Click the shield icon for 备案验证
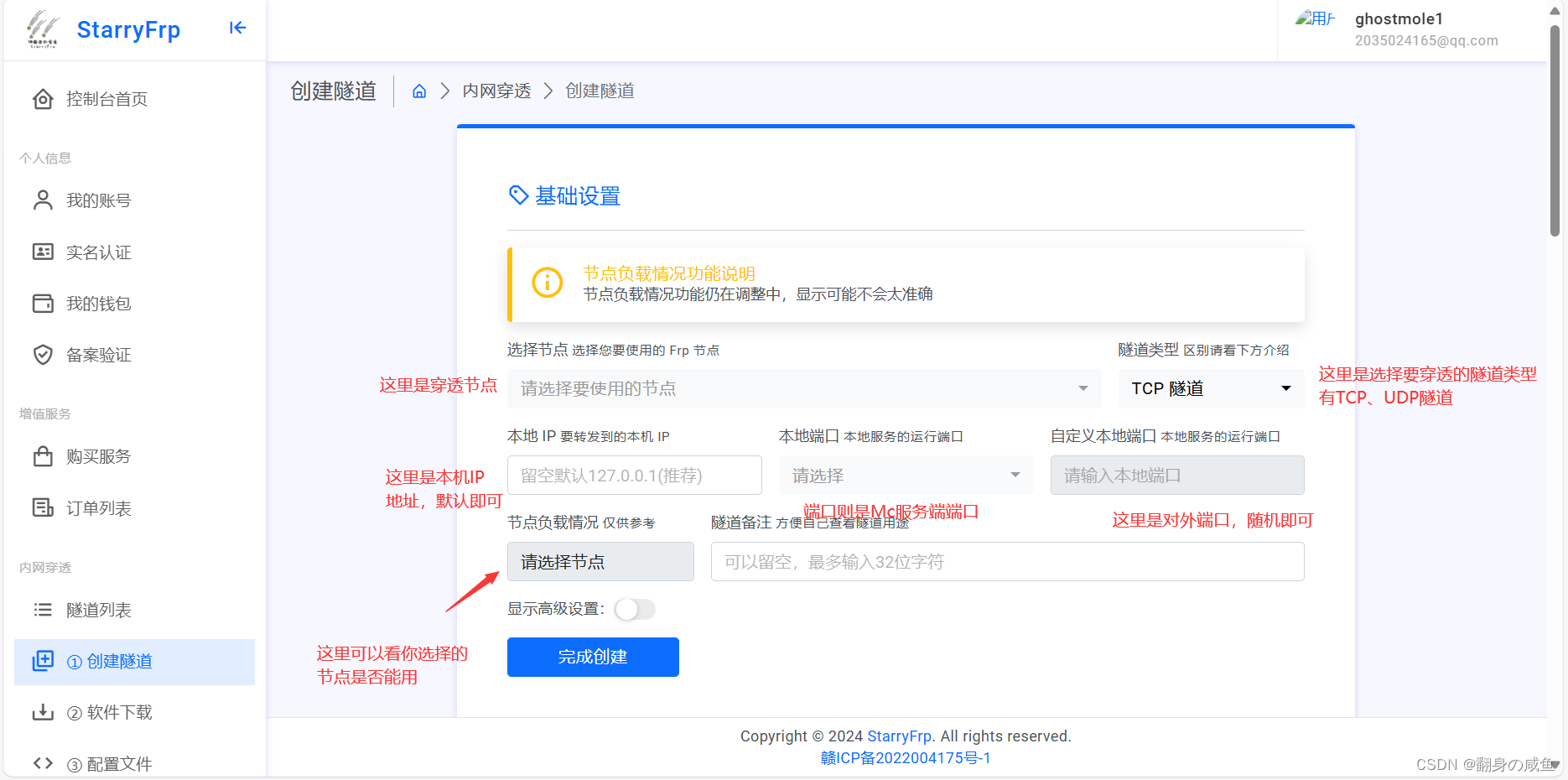The image size is (1568, 780). click(43, 355)
